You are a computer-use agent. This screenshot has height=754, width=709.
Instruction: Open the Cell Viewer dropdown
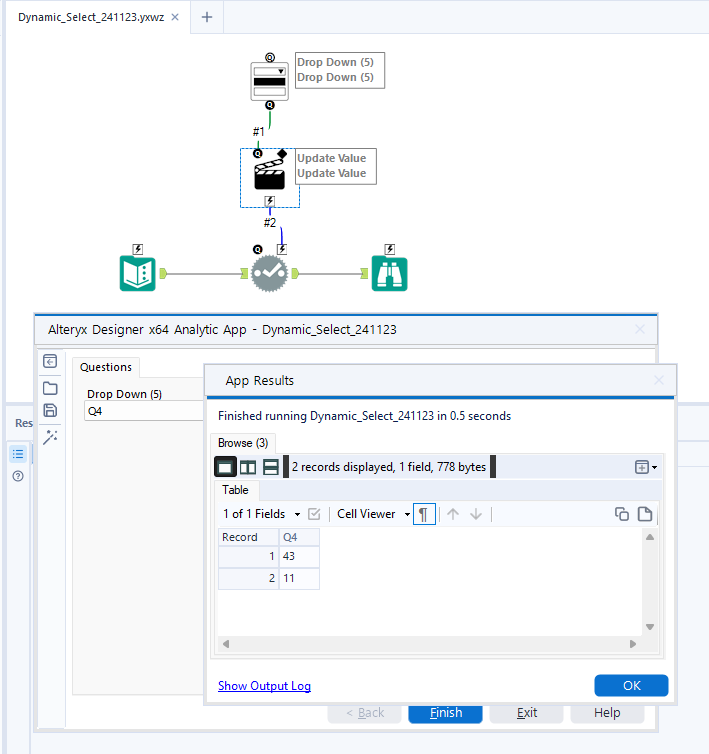[x=374, y=514]
